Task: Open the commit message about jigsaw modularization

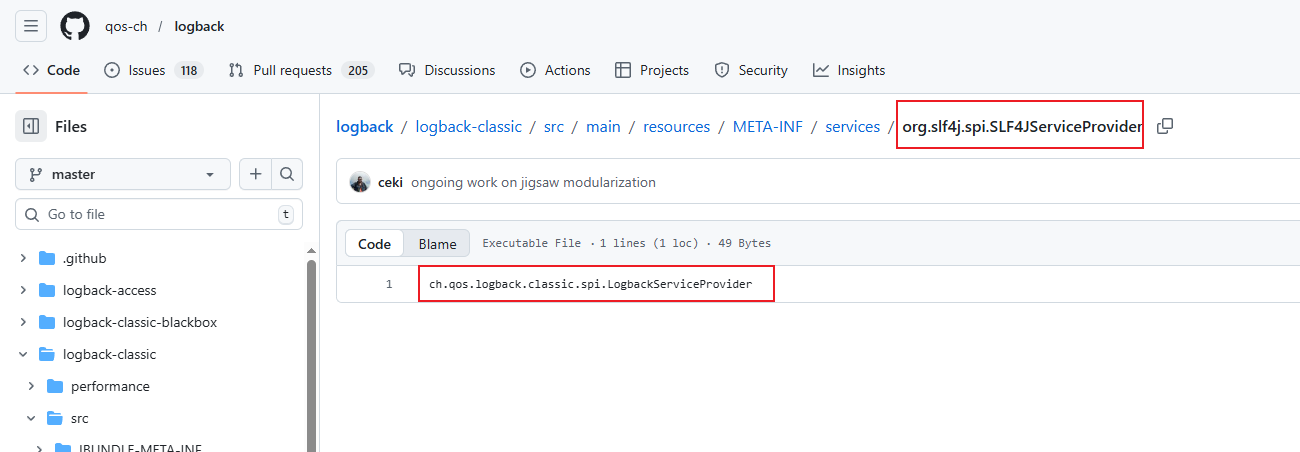Action: (533, 183)
